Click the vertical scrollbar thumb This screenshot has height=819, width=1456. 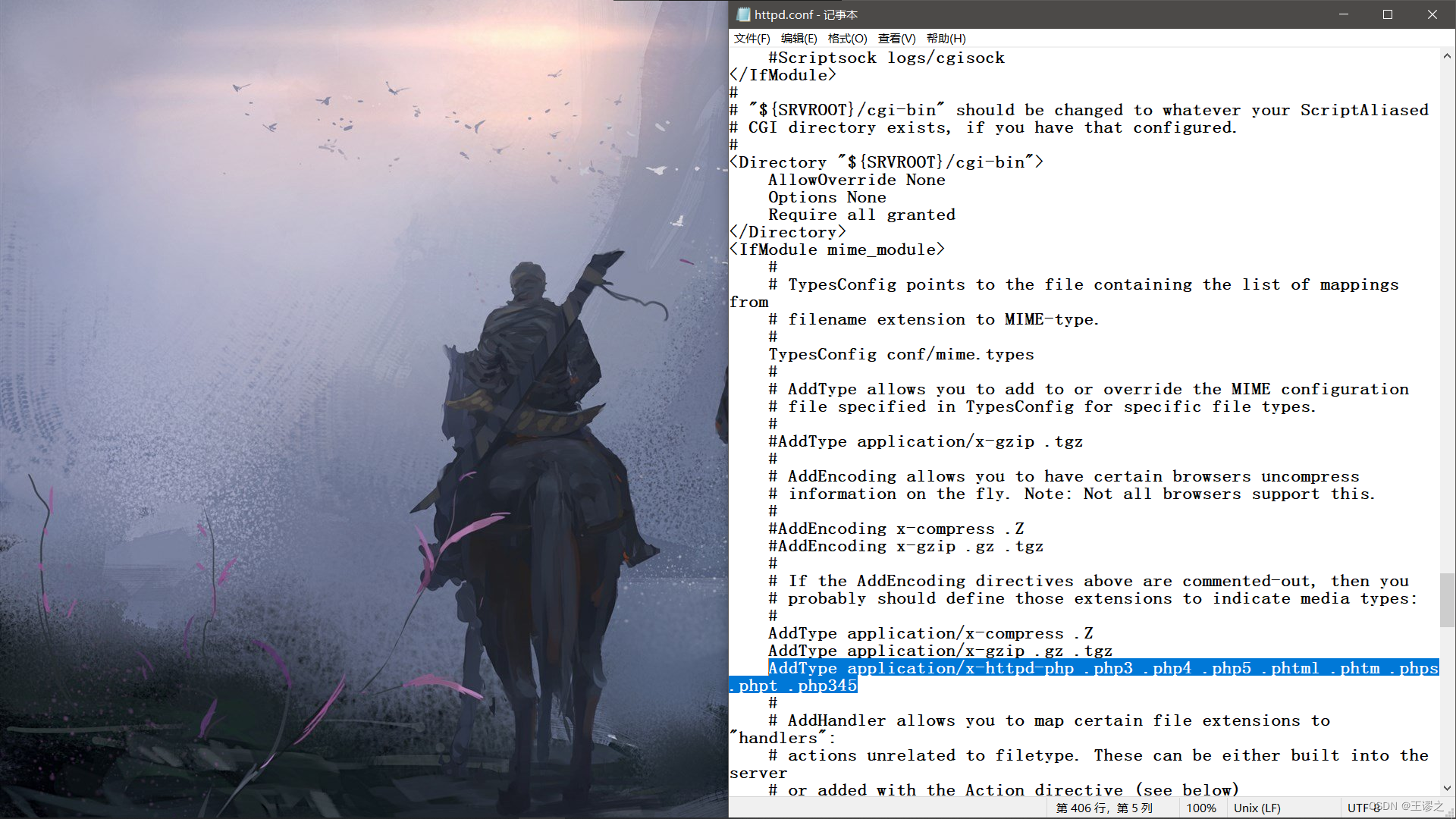coord(1447,600)
